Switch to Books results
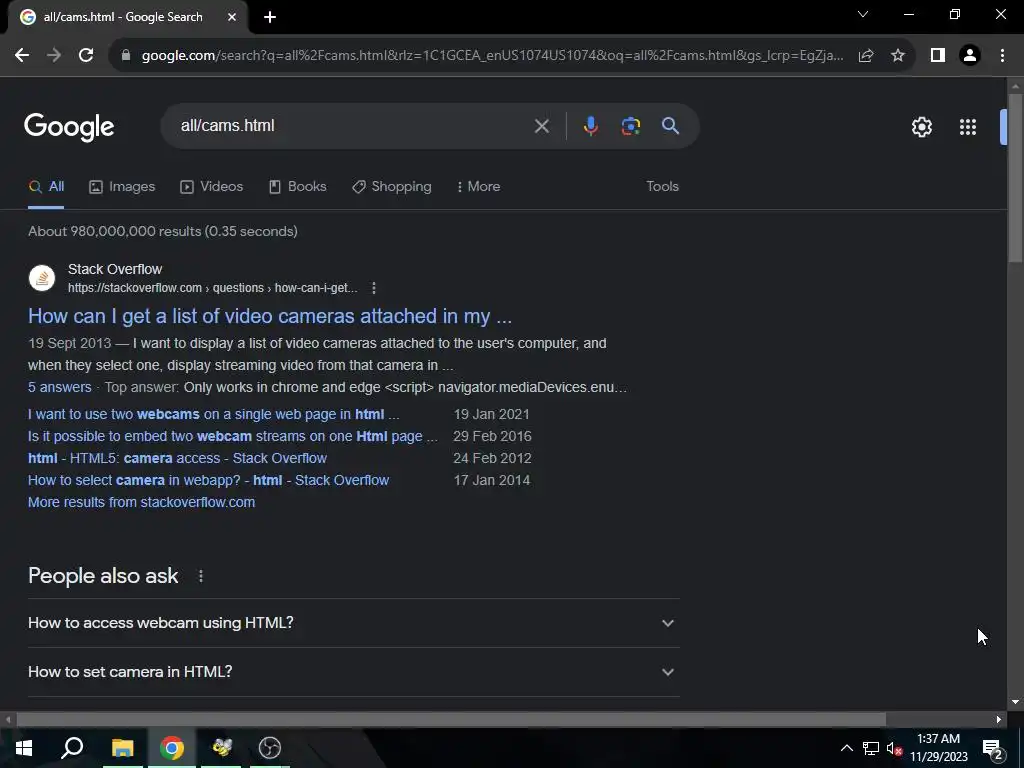The width and height of the screenshot is (1024, 768). pos(298,187)
